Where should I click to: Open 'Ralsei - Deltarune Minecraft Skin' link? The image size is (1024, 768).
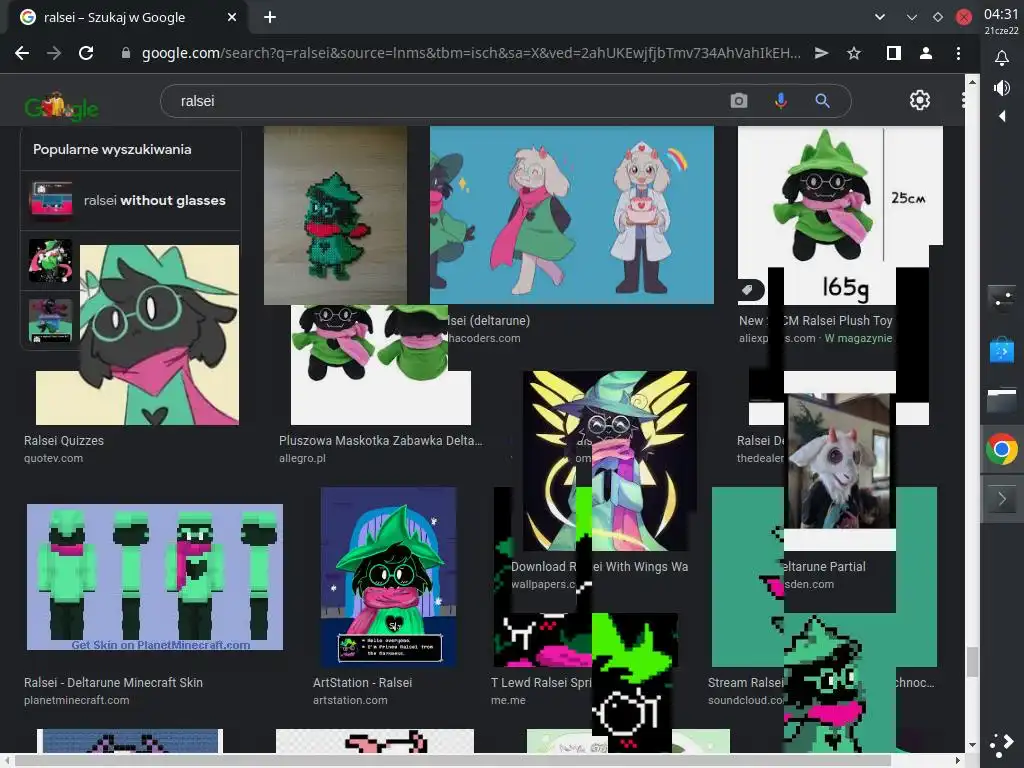[x=114, y=682]
